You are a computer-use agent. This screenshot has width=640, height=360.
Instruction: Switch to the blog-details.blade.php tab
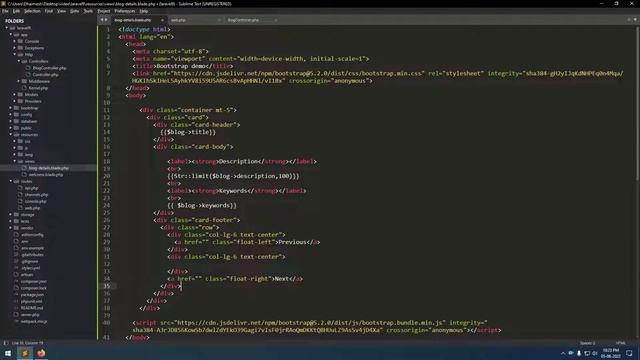133,20
